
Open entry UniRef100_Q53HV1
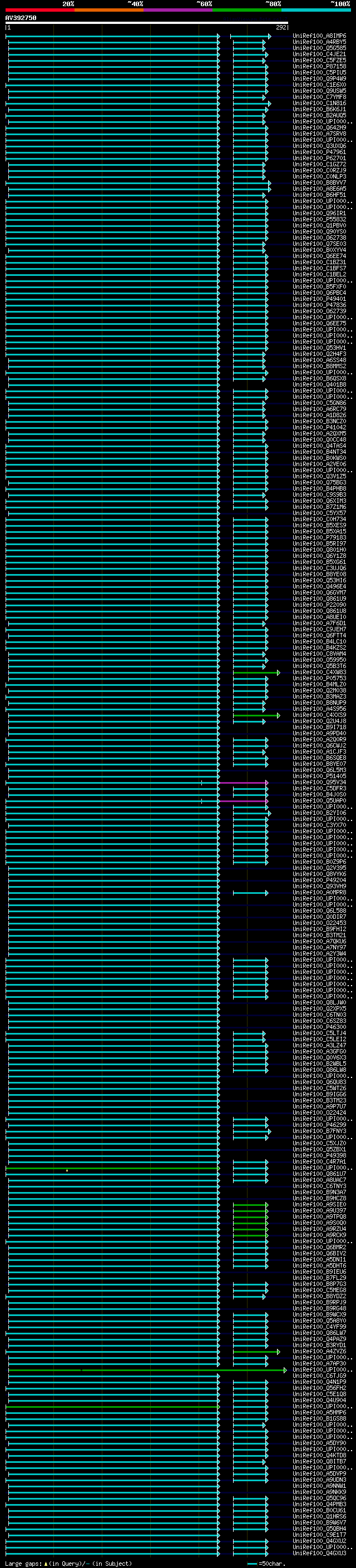pyautogui.click(x=319, y=348)
